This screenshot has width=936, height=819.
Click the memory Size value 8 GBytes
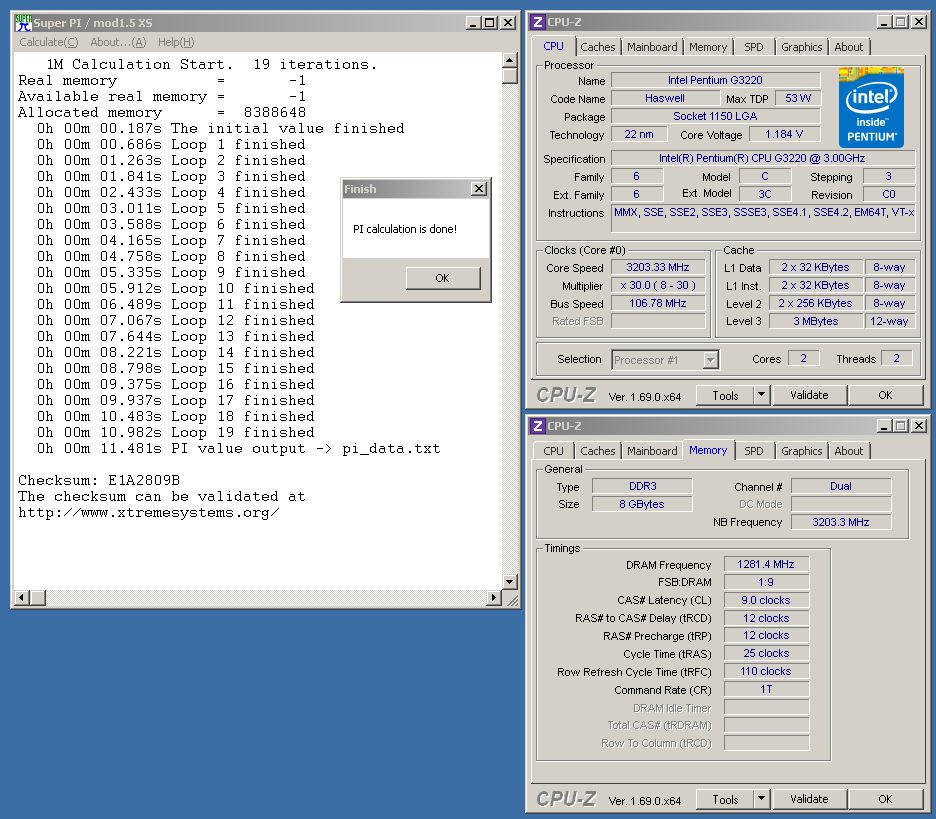point(642,504)
